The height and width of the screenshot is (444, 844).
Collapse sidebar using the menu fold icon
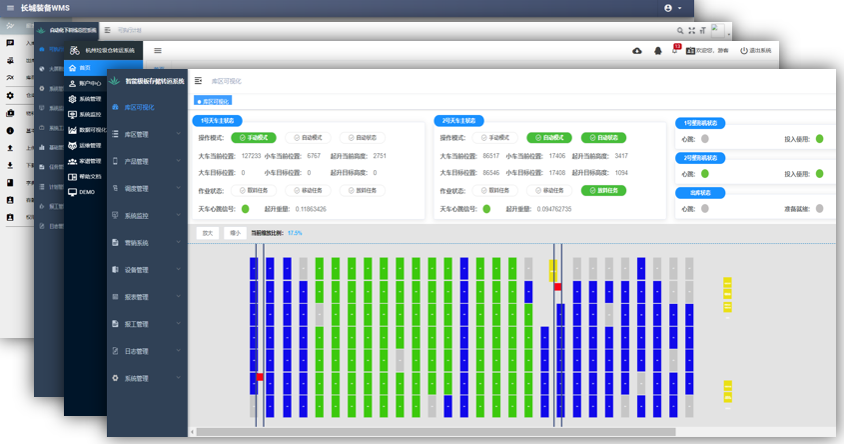click(x=198, y=80)
